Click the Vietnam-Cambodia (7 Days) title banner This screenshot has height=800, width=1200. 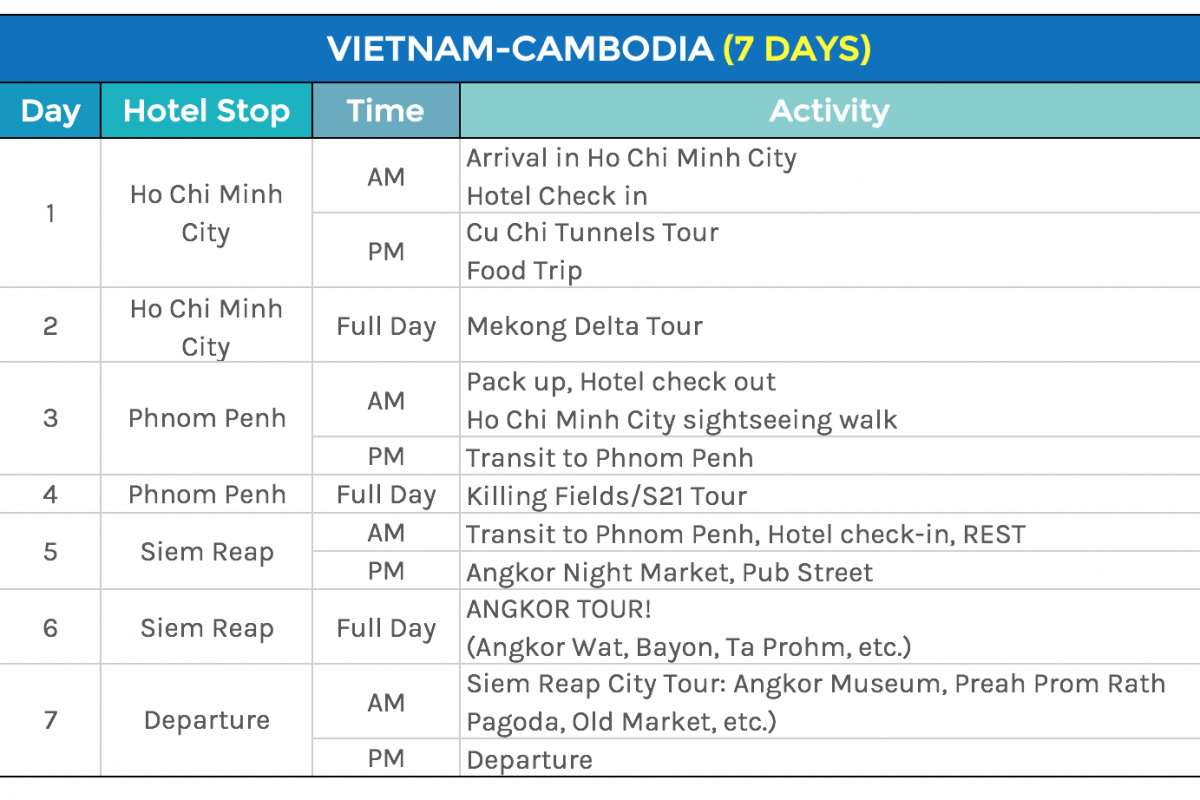point(599,49)
